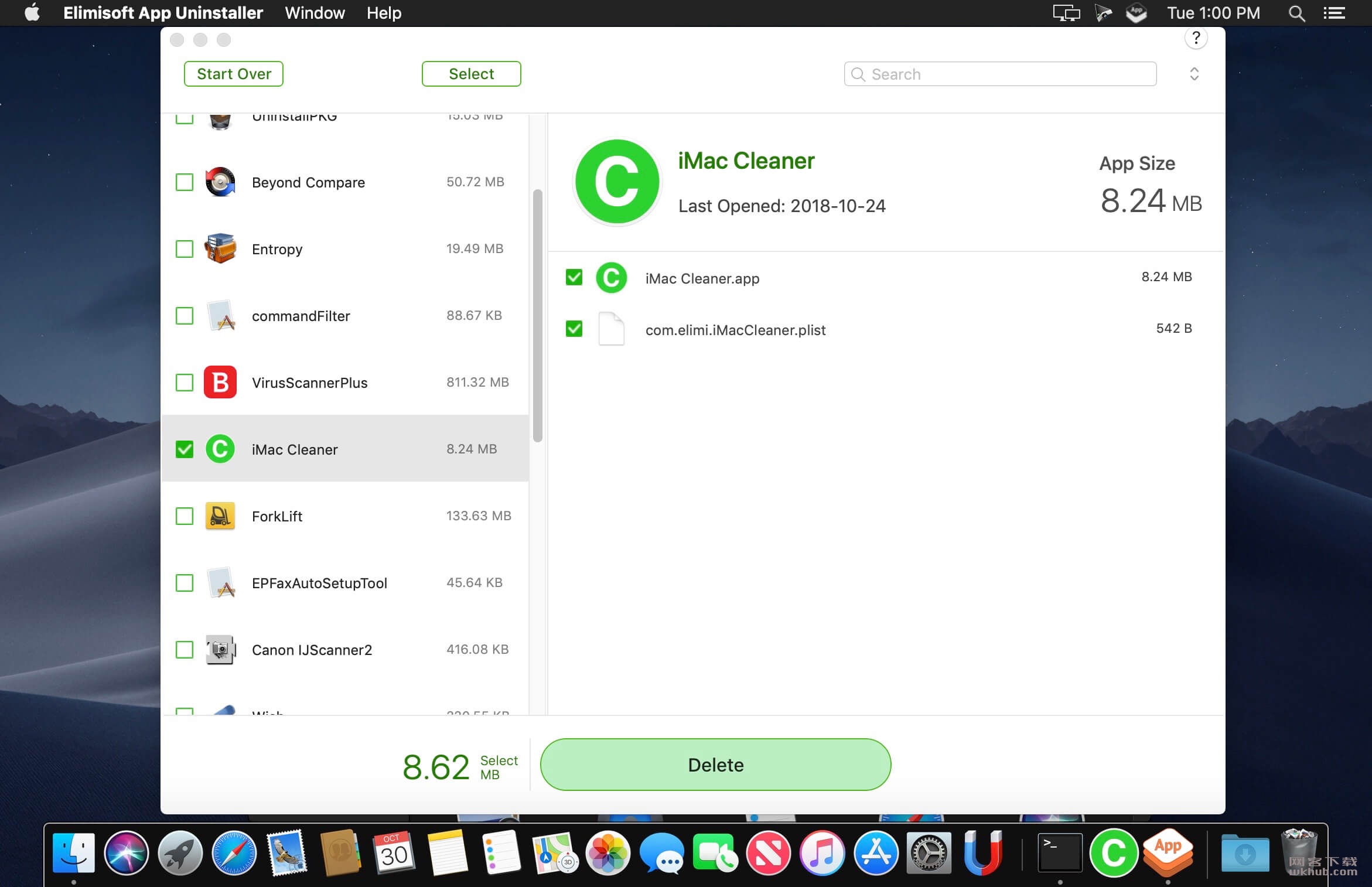The image size is (1372, 887).
Task: Uncheck the iMac Cleaner list checkbox
Action: tap(185, 449)
